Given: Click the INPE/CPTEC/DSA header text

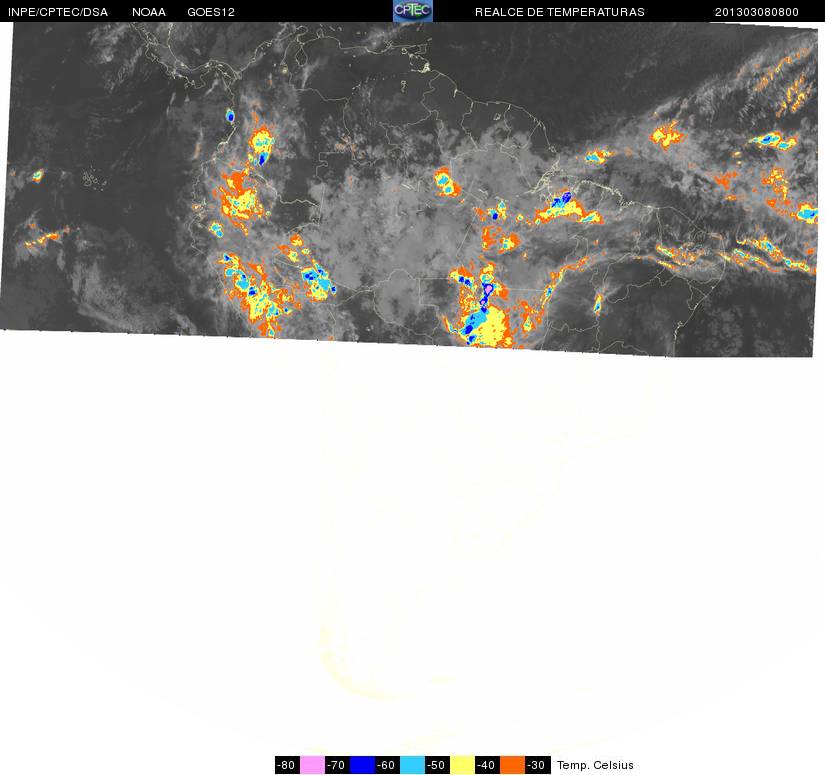Looking at the screenshot, I should coord(58,12).
